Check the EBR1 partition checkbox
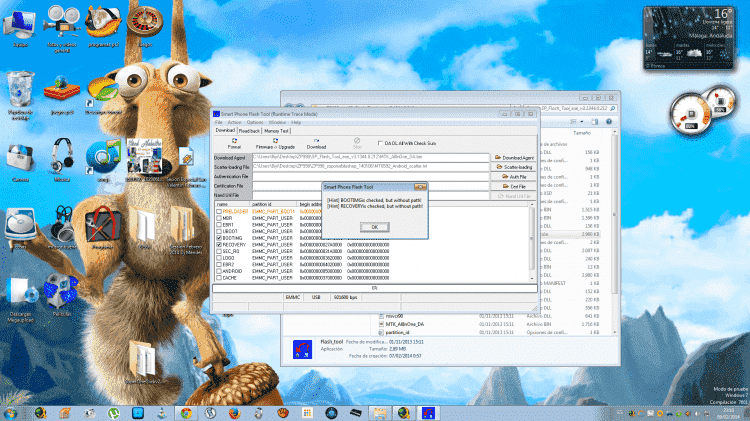The width and height of the screenshot is (750, 421). click(x=219, y=225)
